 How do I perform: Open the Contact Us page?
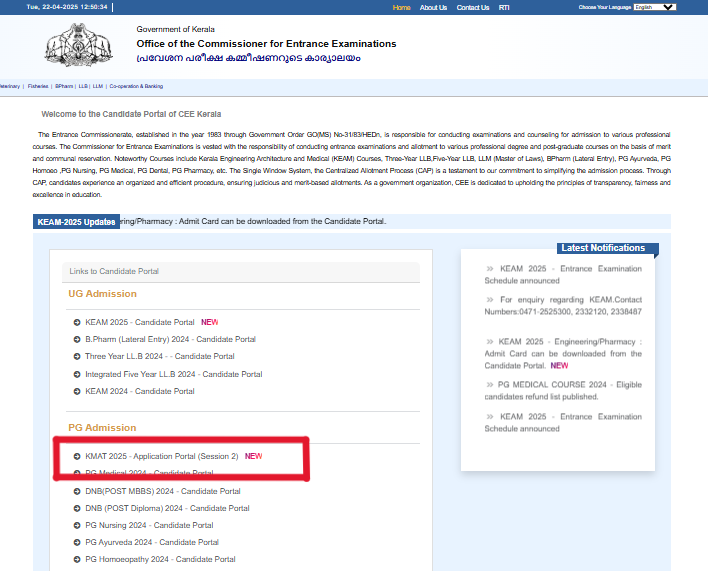point(472,8)
